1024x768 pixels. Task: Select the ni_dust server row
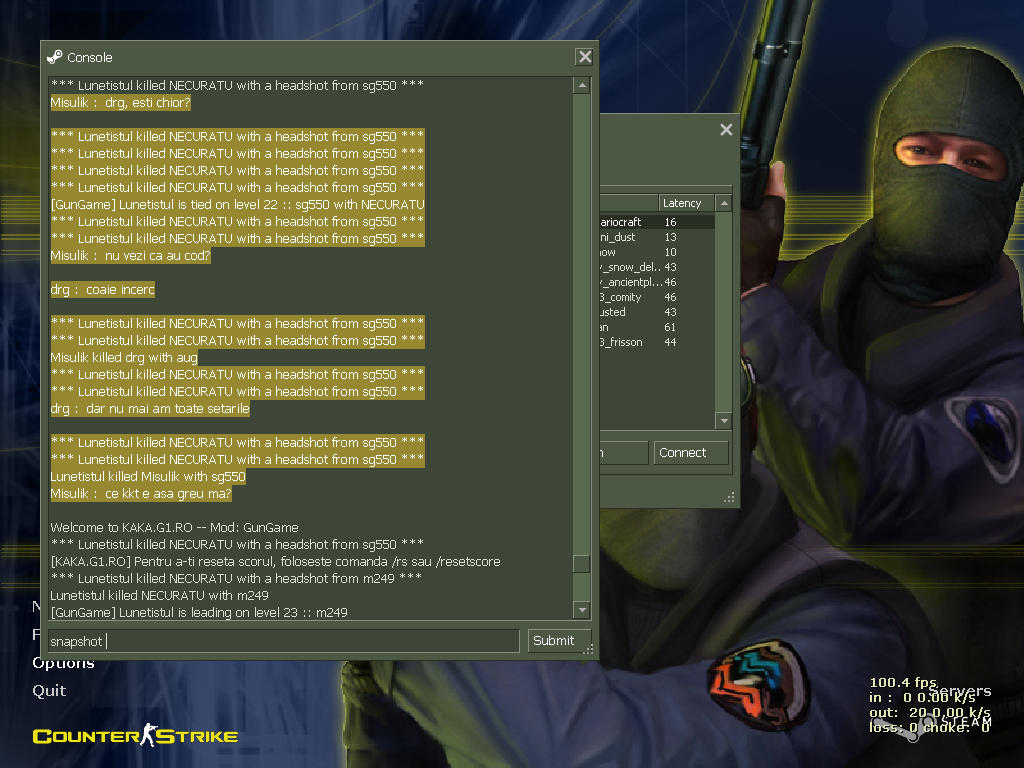tap(657, 237)
